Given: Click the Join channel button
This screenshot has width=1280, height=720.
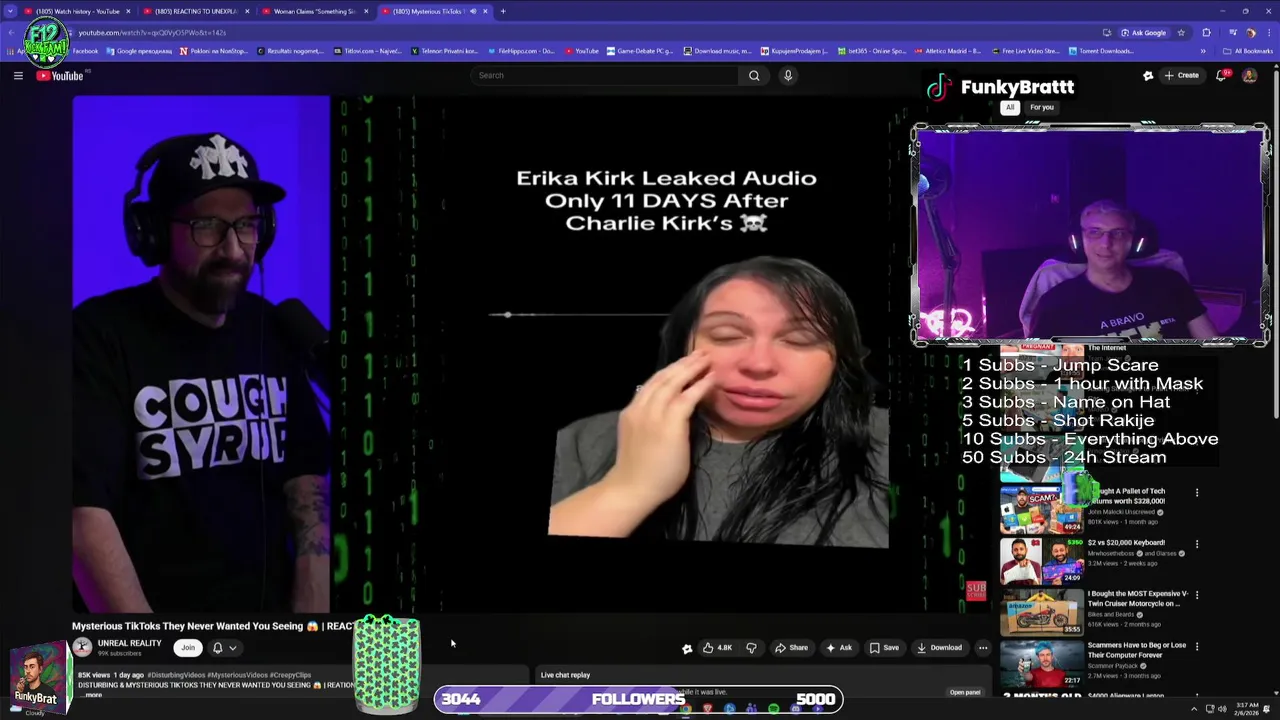Looking at the screenshot, I should 188,647.
